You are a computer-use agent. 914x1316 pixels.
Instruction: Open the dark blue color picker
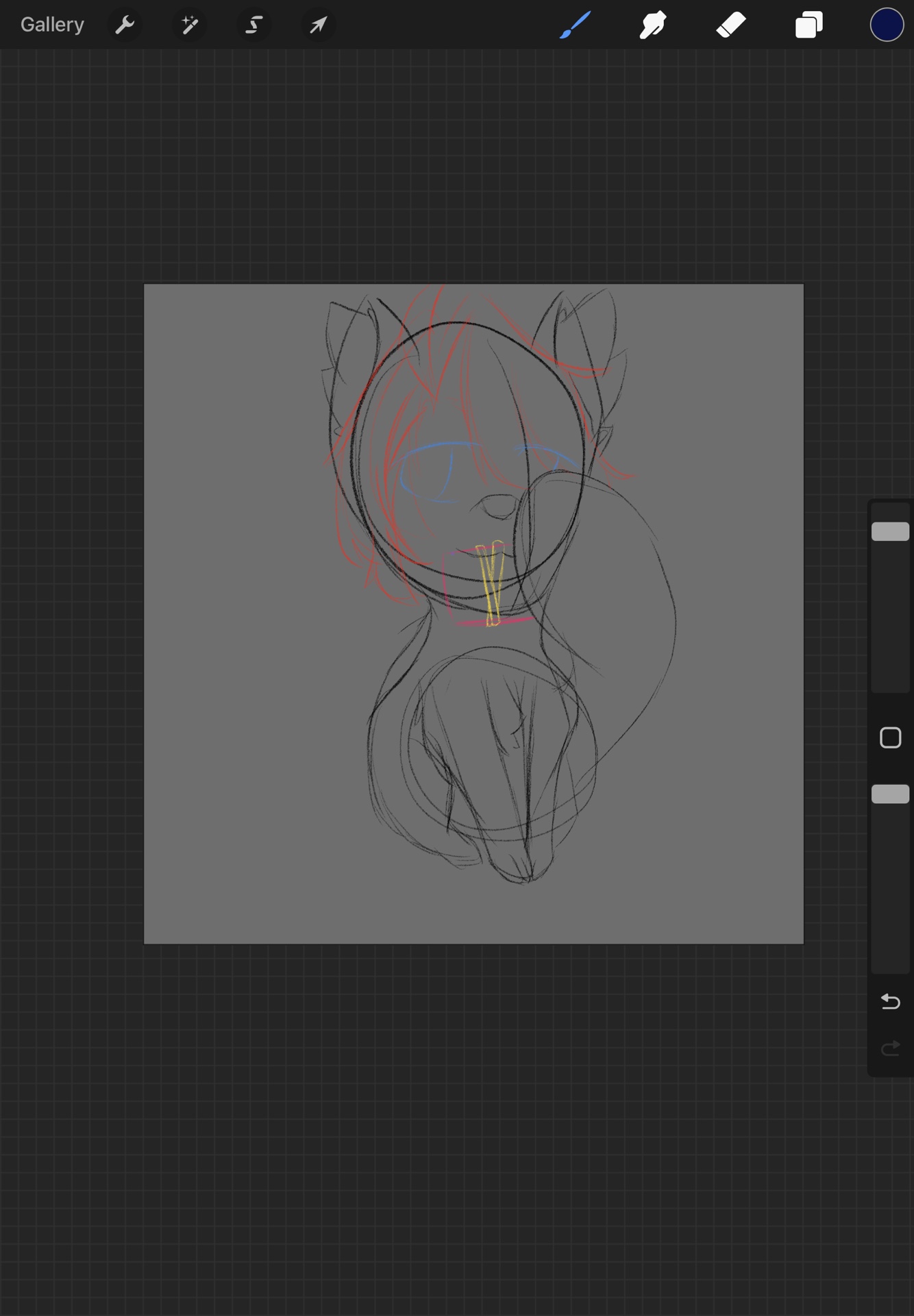pos(887,25)
